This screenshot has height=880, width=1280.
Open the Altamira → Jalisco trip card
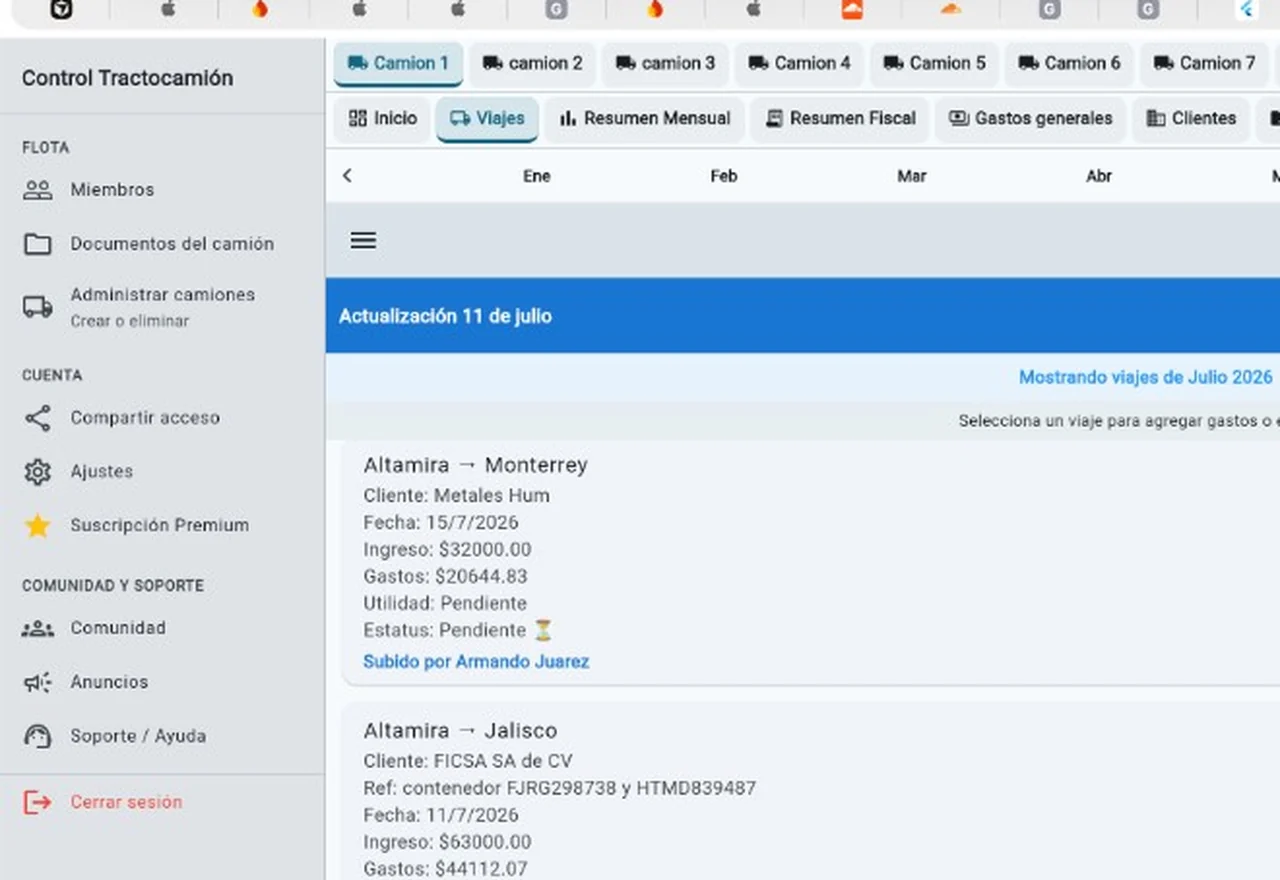(x=811, y=791)
